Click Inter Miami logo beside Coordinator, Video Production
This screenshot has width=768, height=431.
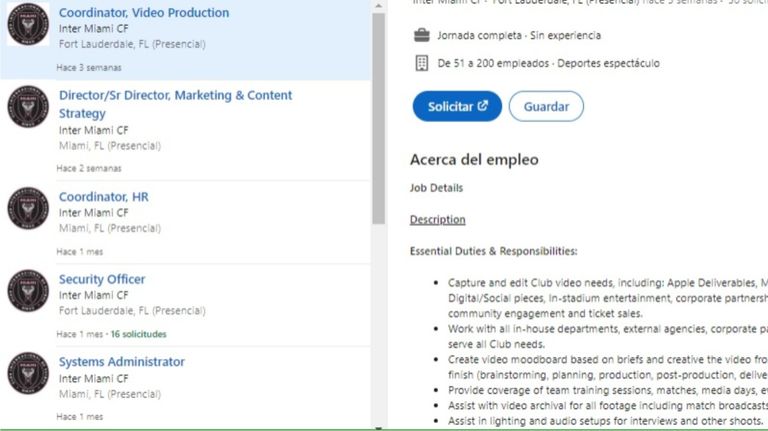28,24
